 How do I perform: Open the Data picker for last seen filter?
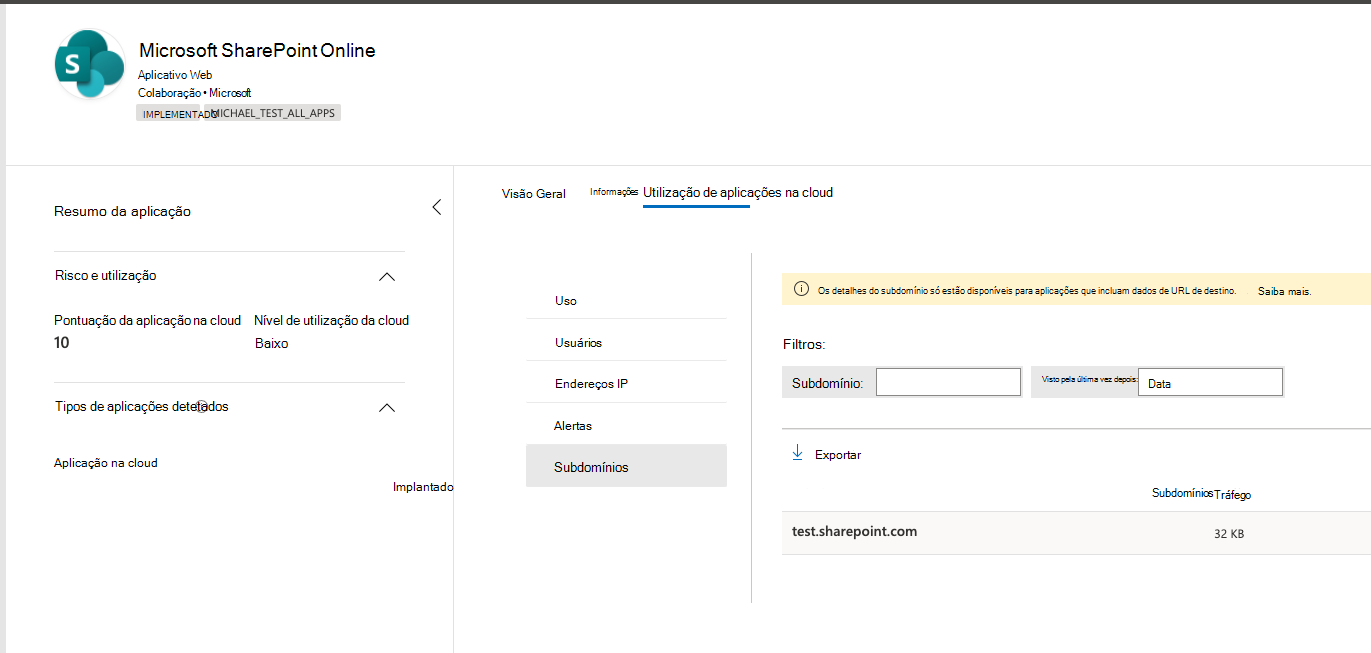coord(1209,383)
